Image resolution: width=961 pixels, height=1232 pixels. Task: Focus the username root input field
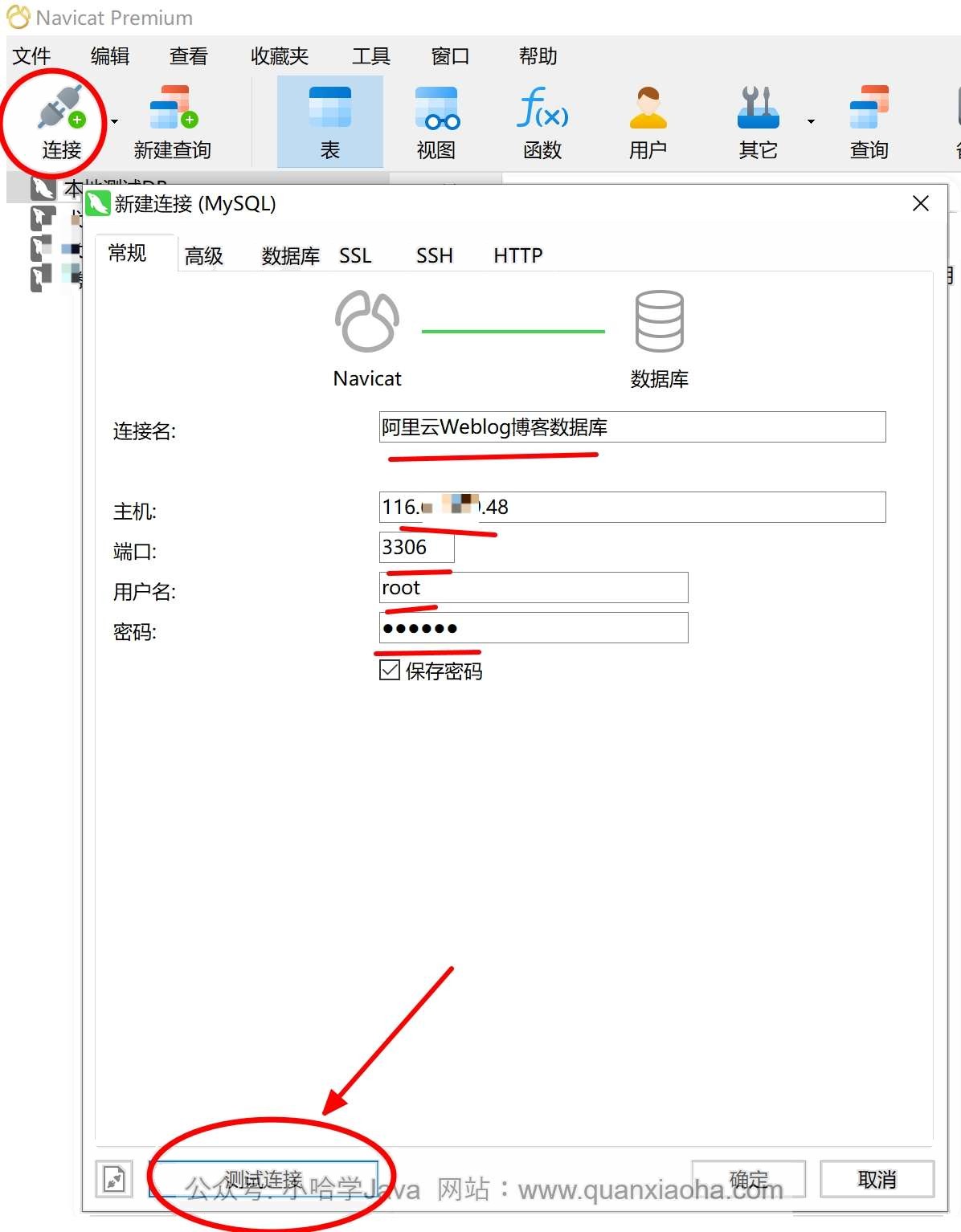point(534,587)
